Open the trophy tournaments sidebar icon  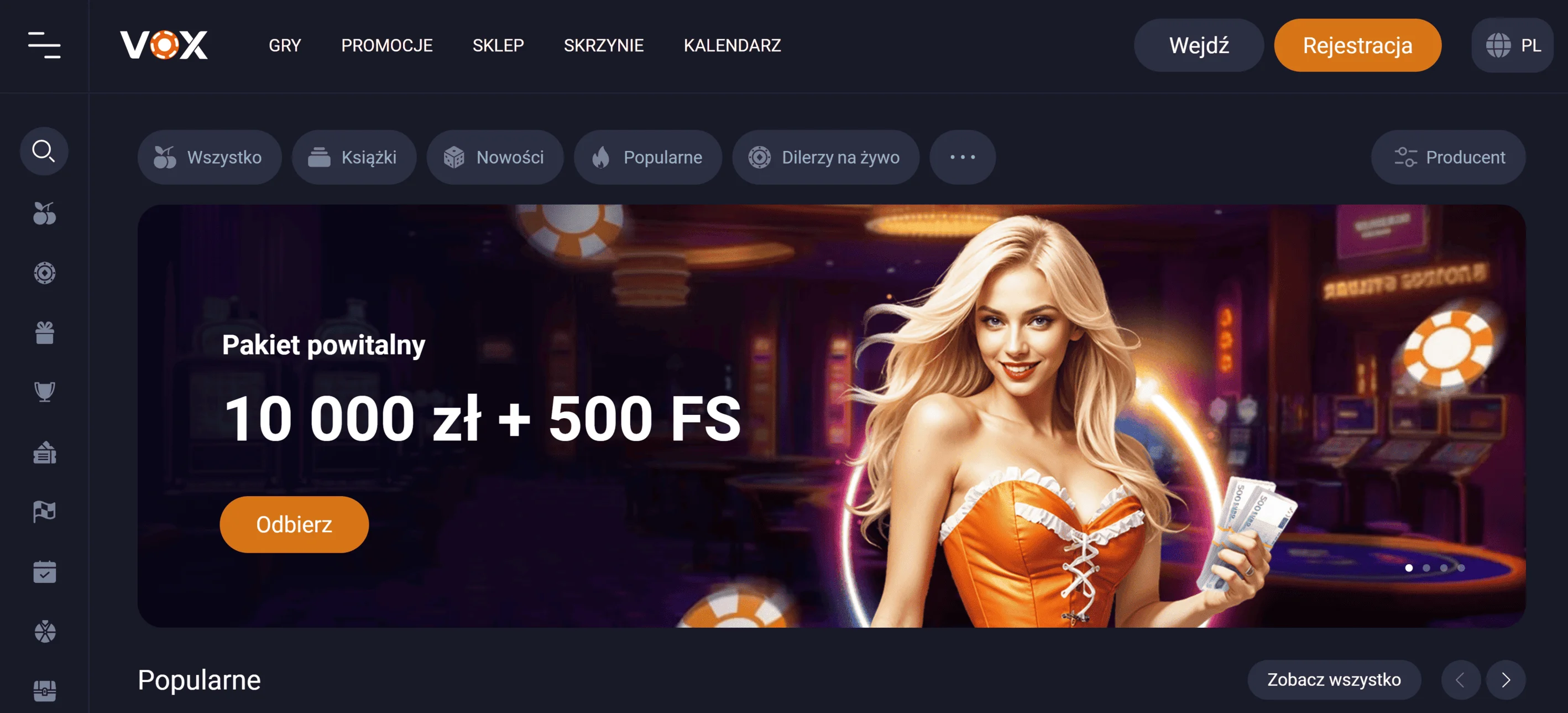(44, 392)
